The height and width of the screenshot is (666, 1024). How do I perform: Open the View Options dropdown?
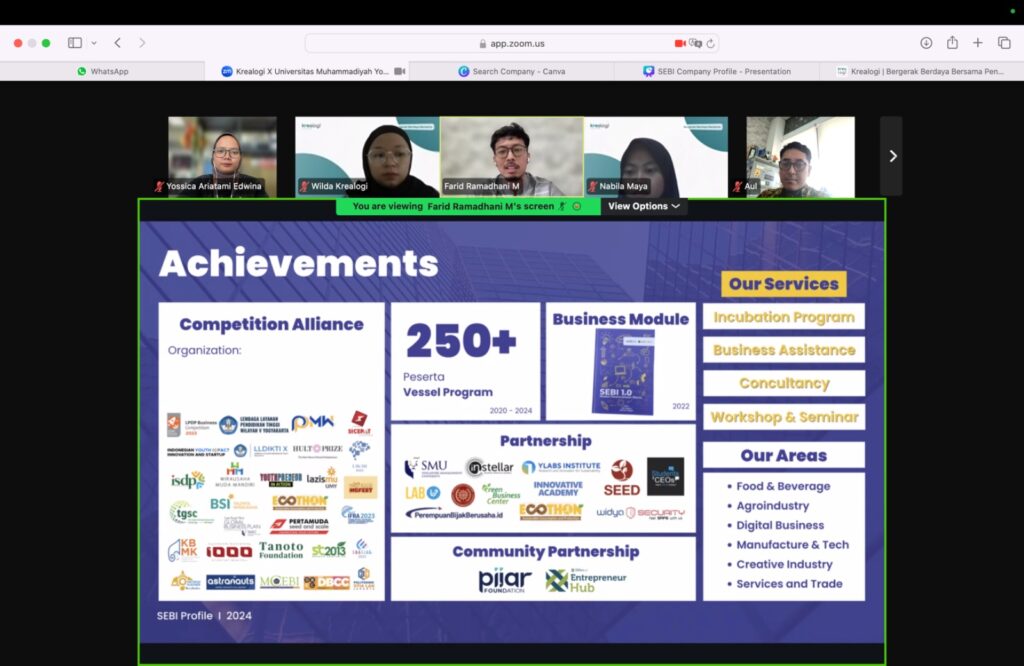coord(644,206)
